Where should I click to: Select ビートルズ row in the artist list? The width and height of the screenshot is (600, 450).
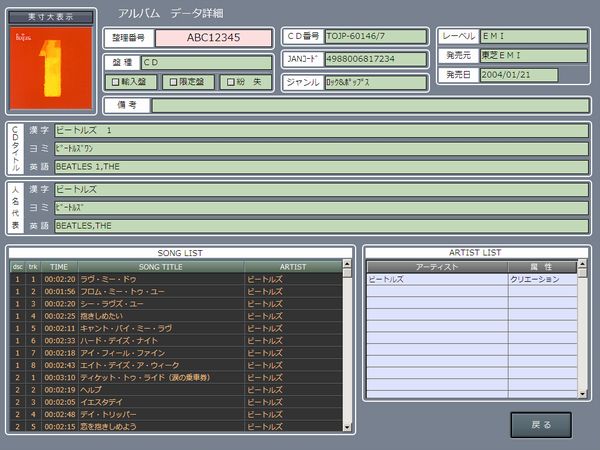pyautogui.click(x=472, y=279)
